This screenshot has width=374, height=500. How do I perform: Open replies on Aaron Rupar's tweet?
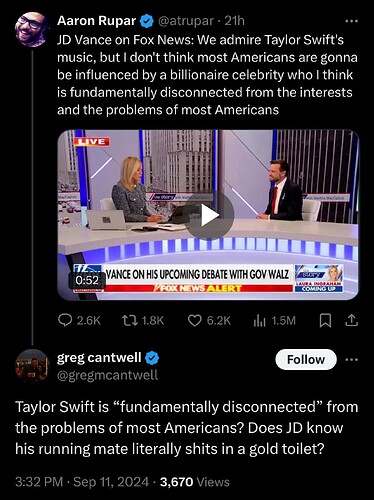tap(79, 320)
